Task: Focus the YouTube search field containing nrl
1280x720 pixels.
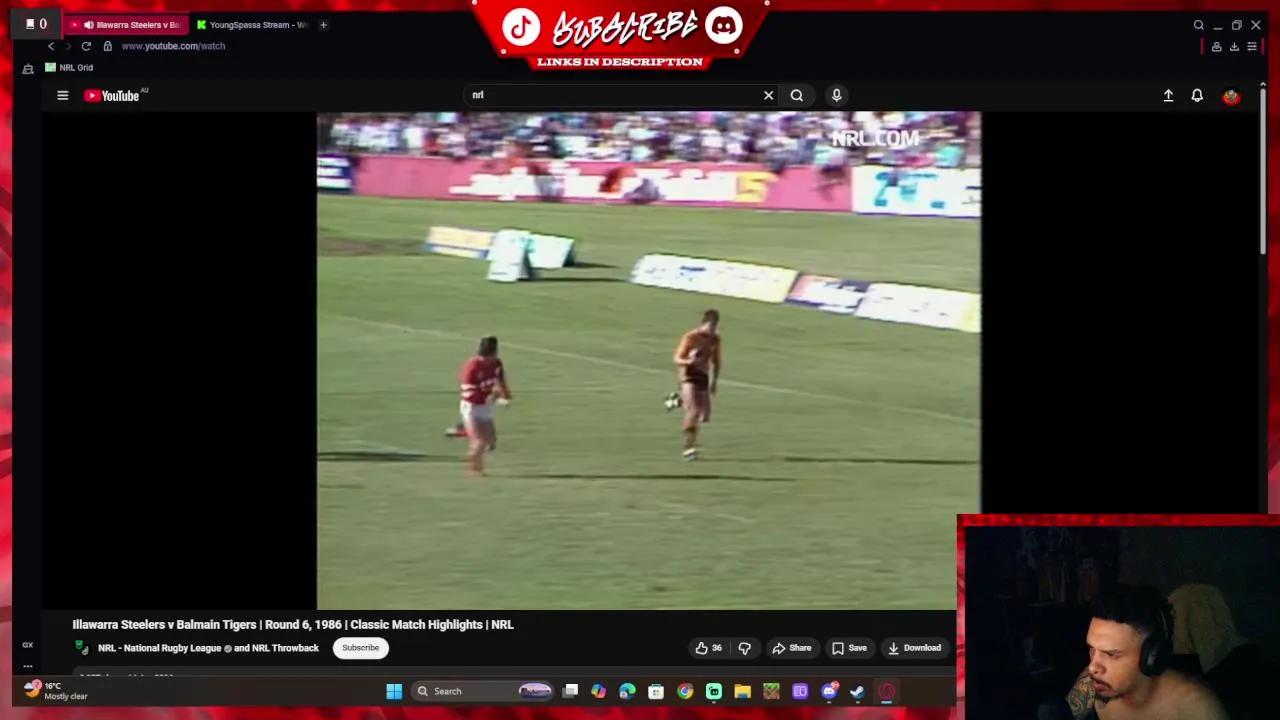Action: coord(612,95)
